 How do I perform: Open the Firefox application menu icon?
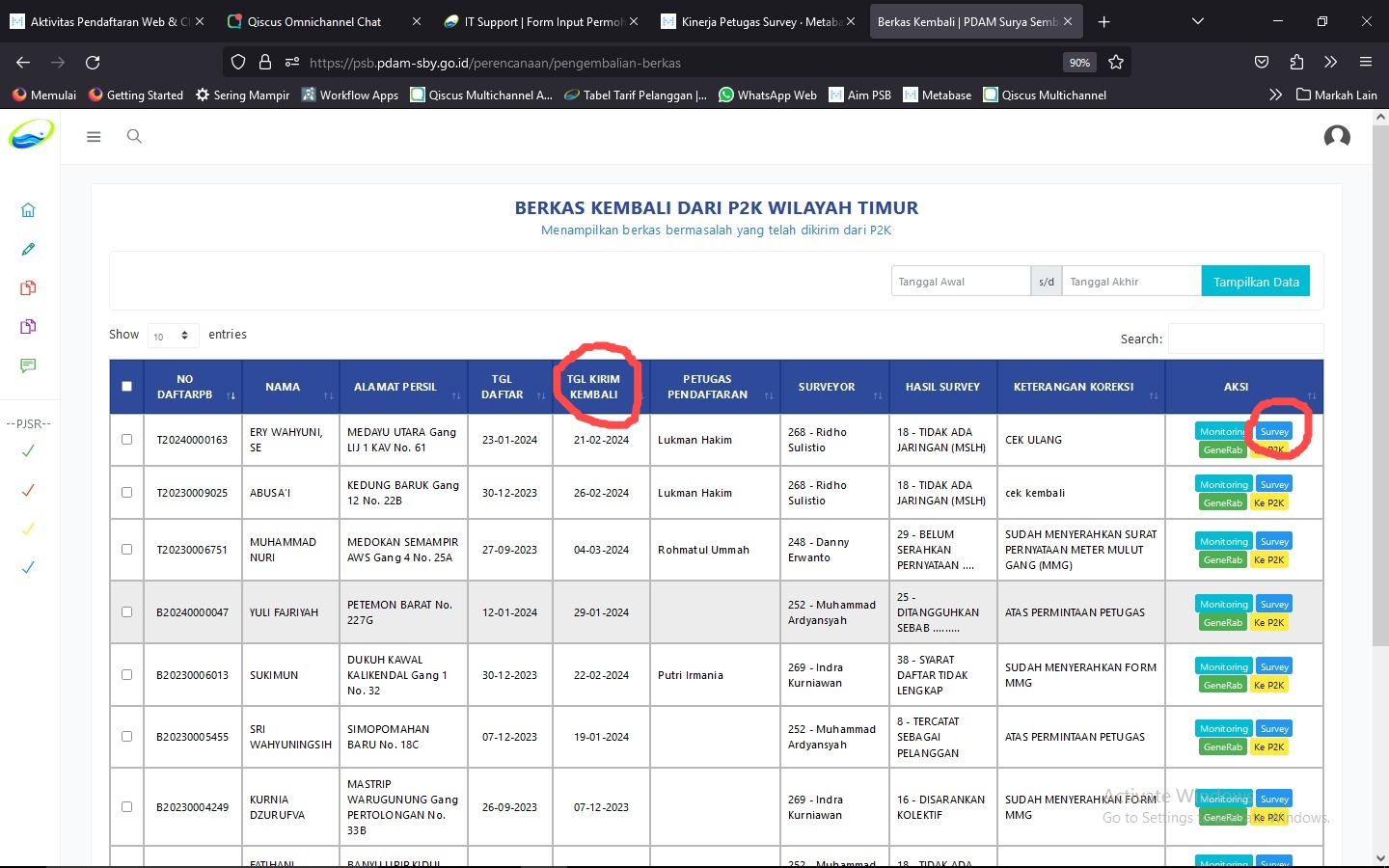coord(1366,63)
